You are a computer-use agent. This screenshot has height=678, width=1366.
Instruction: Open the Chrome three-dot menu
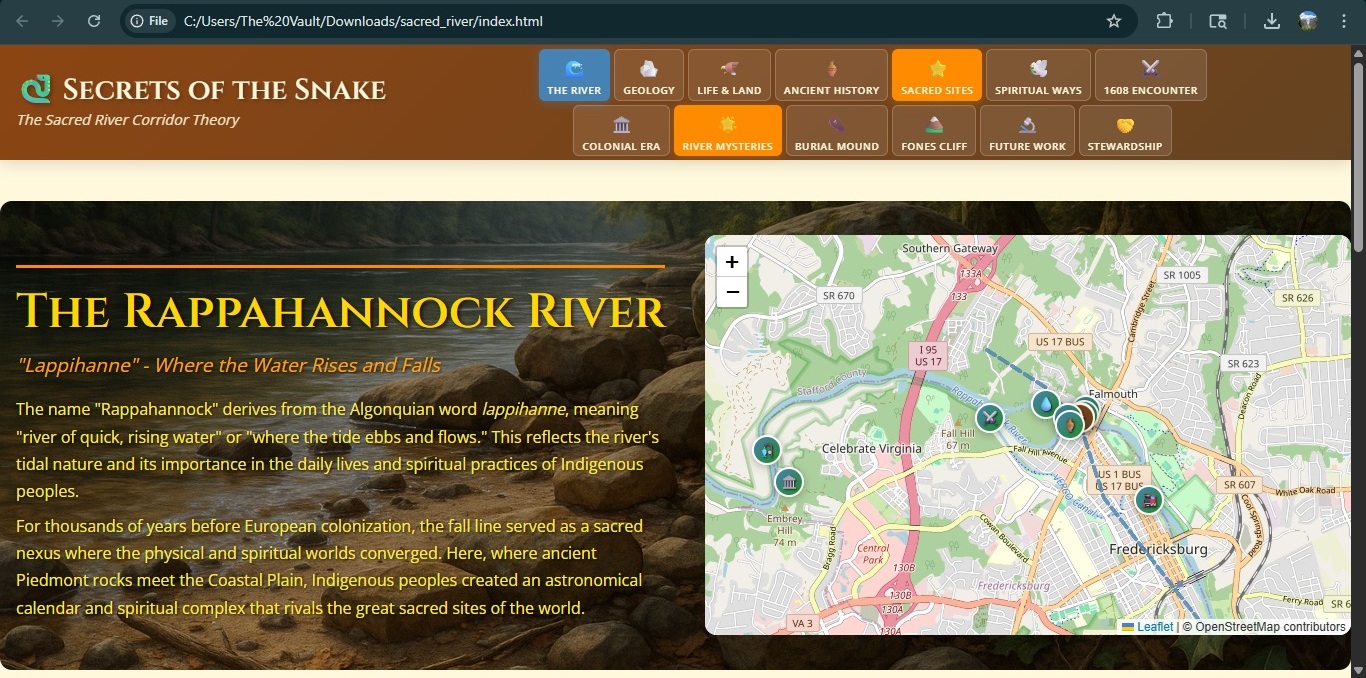[x=1343, y=20]
